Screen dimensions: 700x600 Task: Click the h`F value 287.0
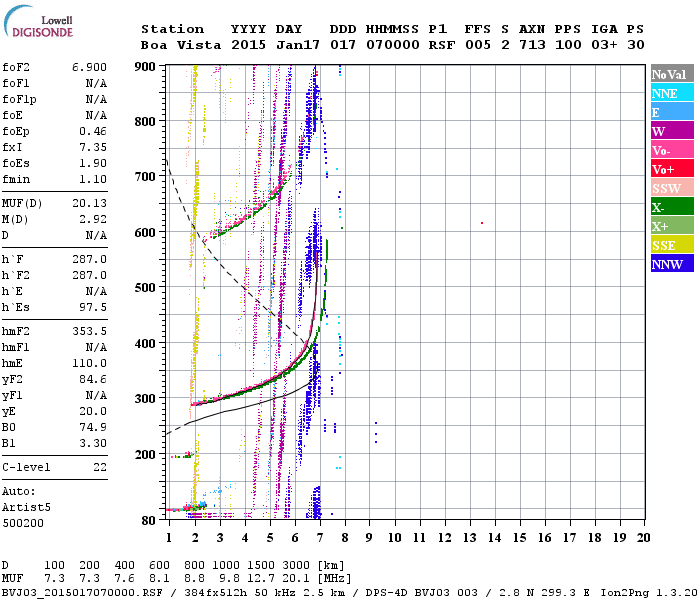pos(89,259)
